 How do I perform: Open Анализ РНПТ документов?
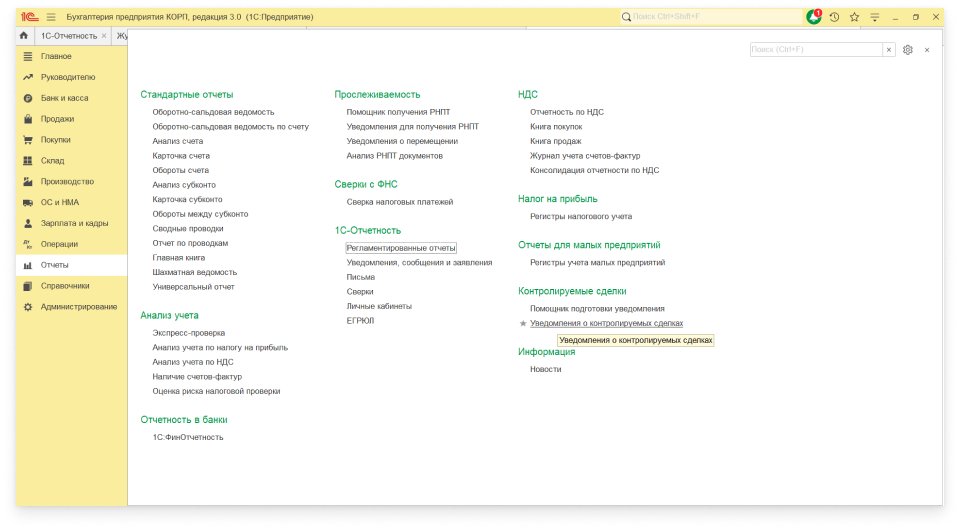pyautogui.click(x=394, y=155)
